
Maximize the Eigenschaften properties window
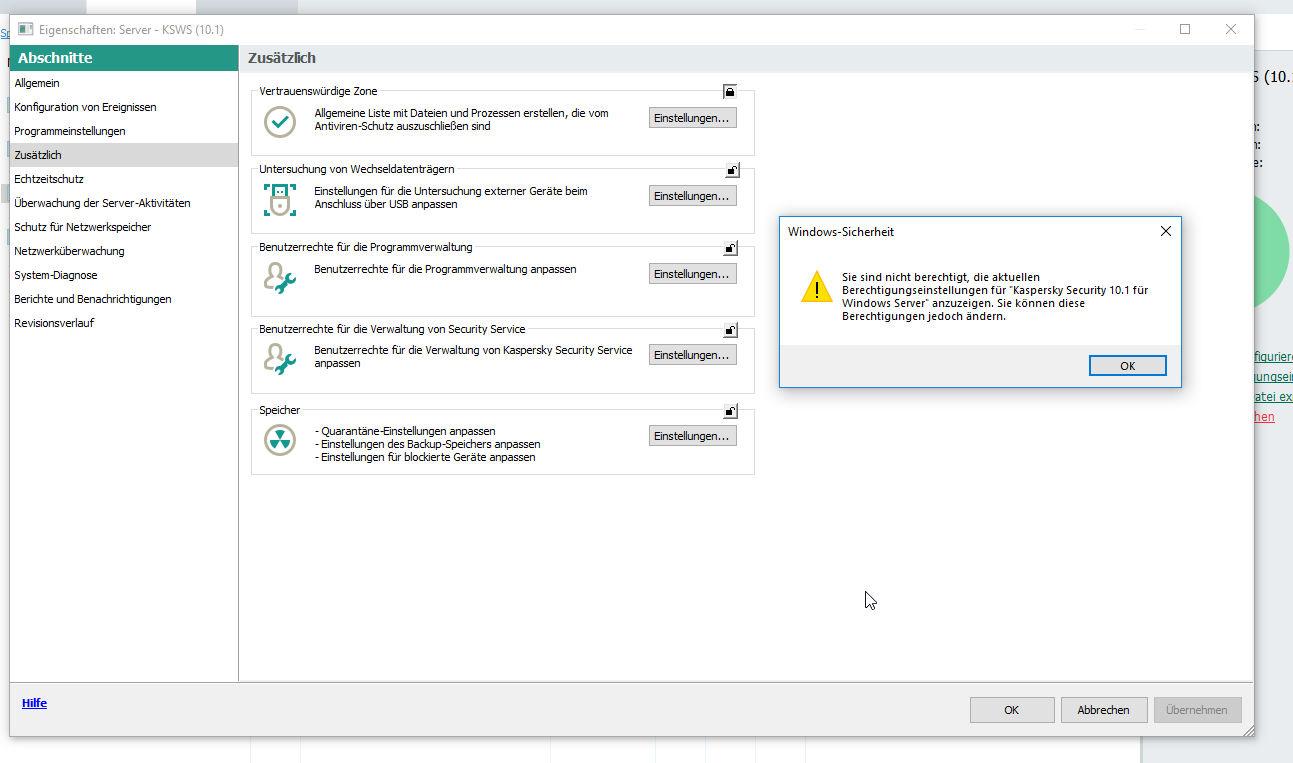[1185, 29]
